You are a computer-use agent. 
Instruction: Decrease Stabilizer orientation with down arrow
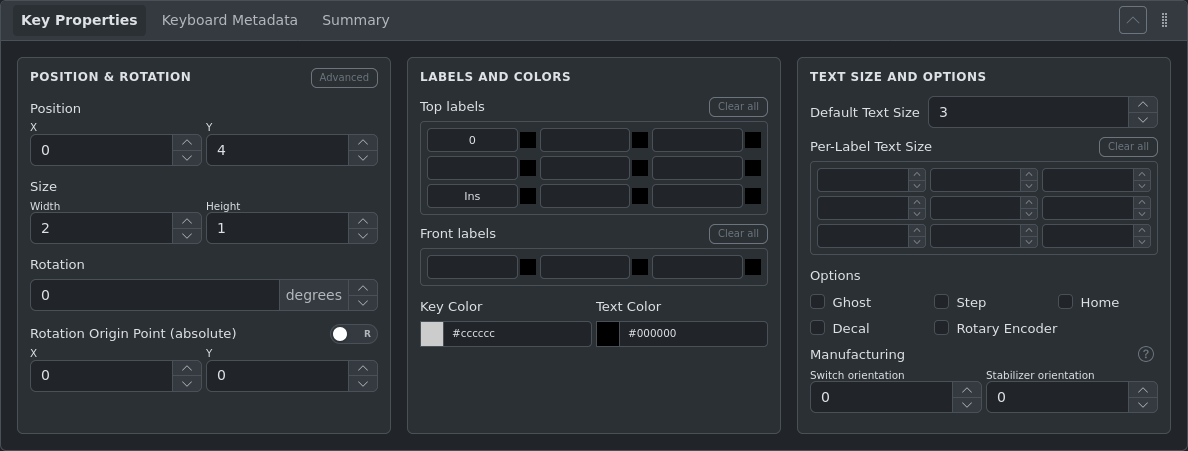1142,405
